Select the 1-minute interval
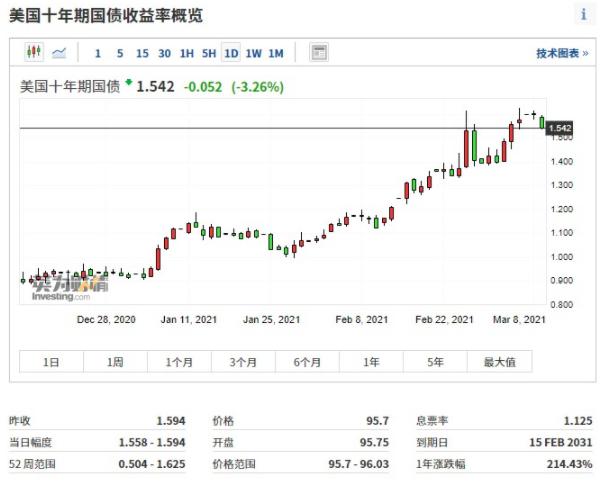The width and height of the screenshot is (604, 484). tap(98, 53)
